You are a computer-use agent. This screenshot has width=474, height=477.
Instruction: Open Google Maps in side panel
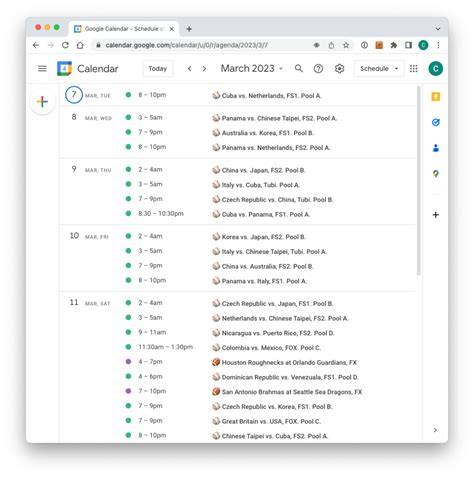pyautogui.click(x=436, y=174)
